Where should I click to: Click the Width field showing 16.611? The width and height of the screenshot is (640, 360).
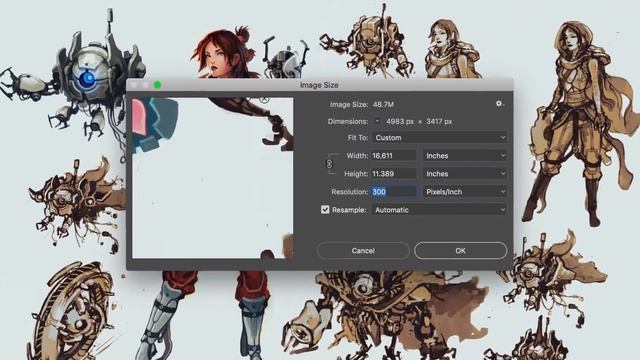click(x=394, y=156)
